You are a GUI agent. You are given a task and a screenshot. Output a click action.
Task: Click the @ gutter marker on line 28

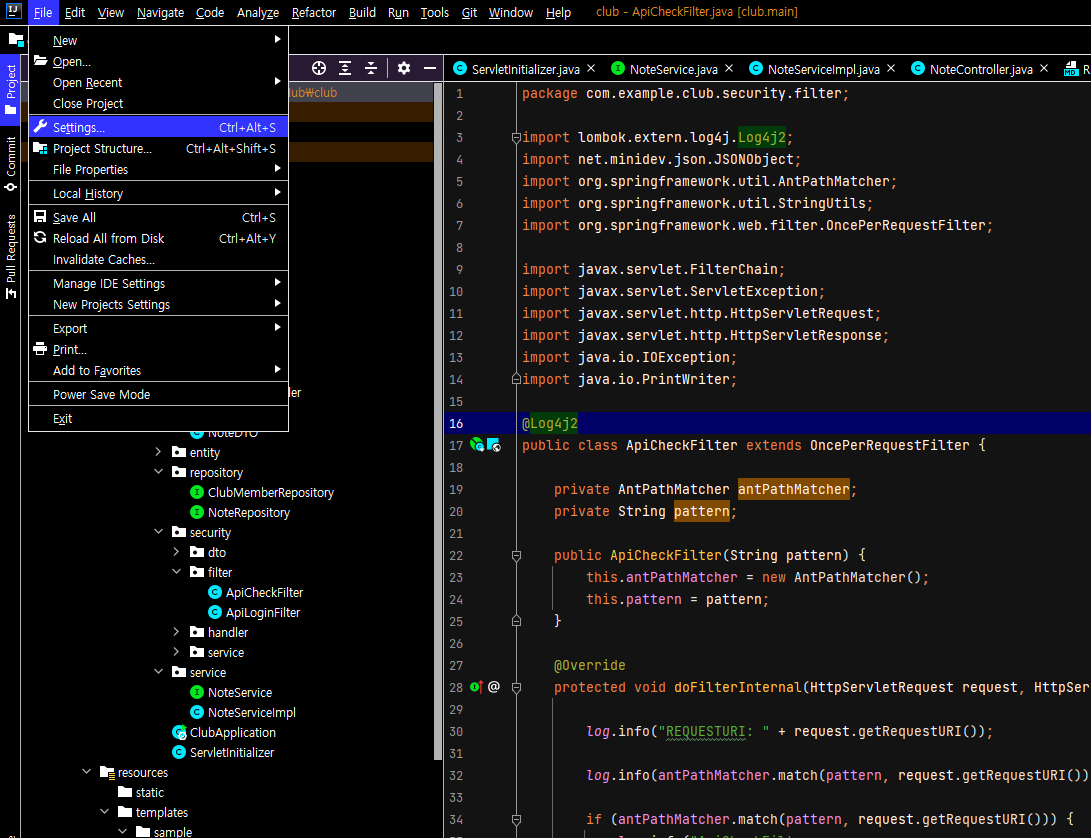[494, 687]
